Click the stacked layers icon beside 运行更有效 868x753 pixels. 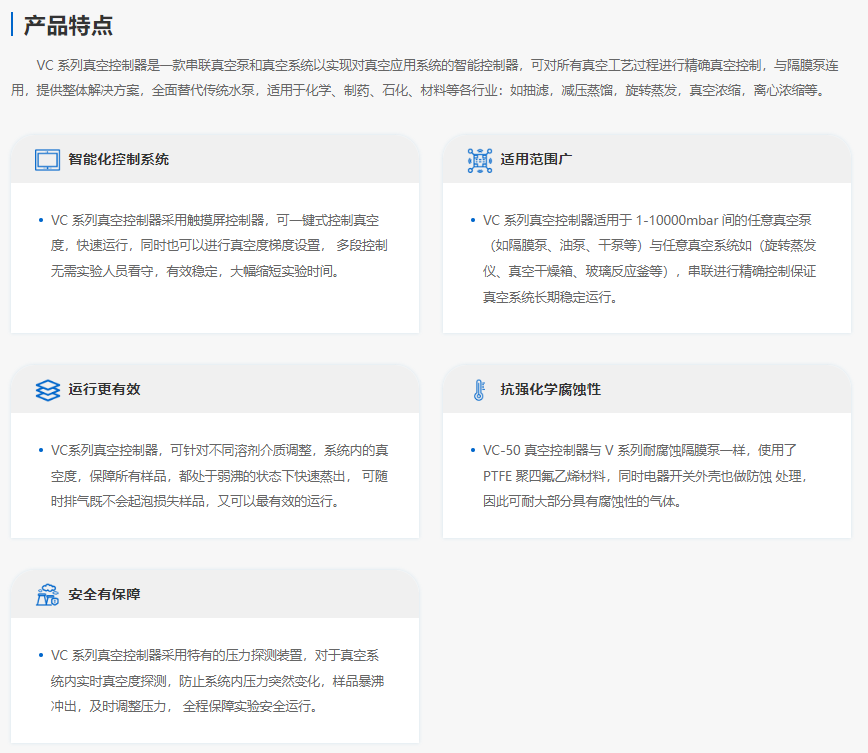[x=47, y=390]
